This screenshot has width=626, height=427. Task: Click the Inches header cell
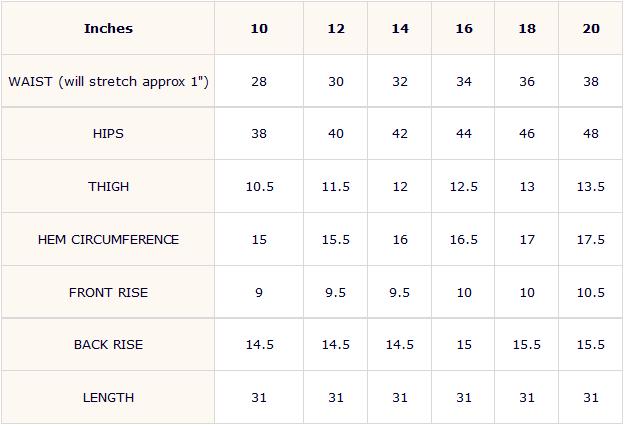(108, 28)
